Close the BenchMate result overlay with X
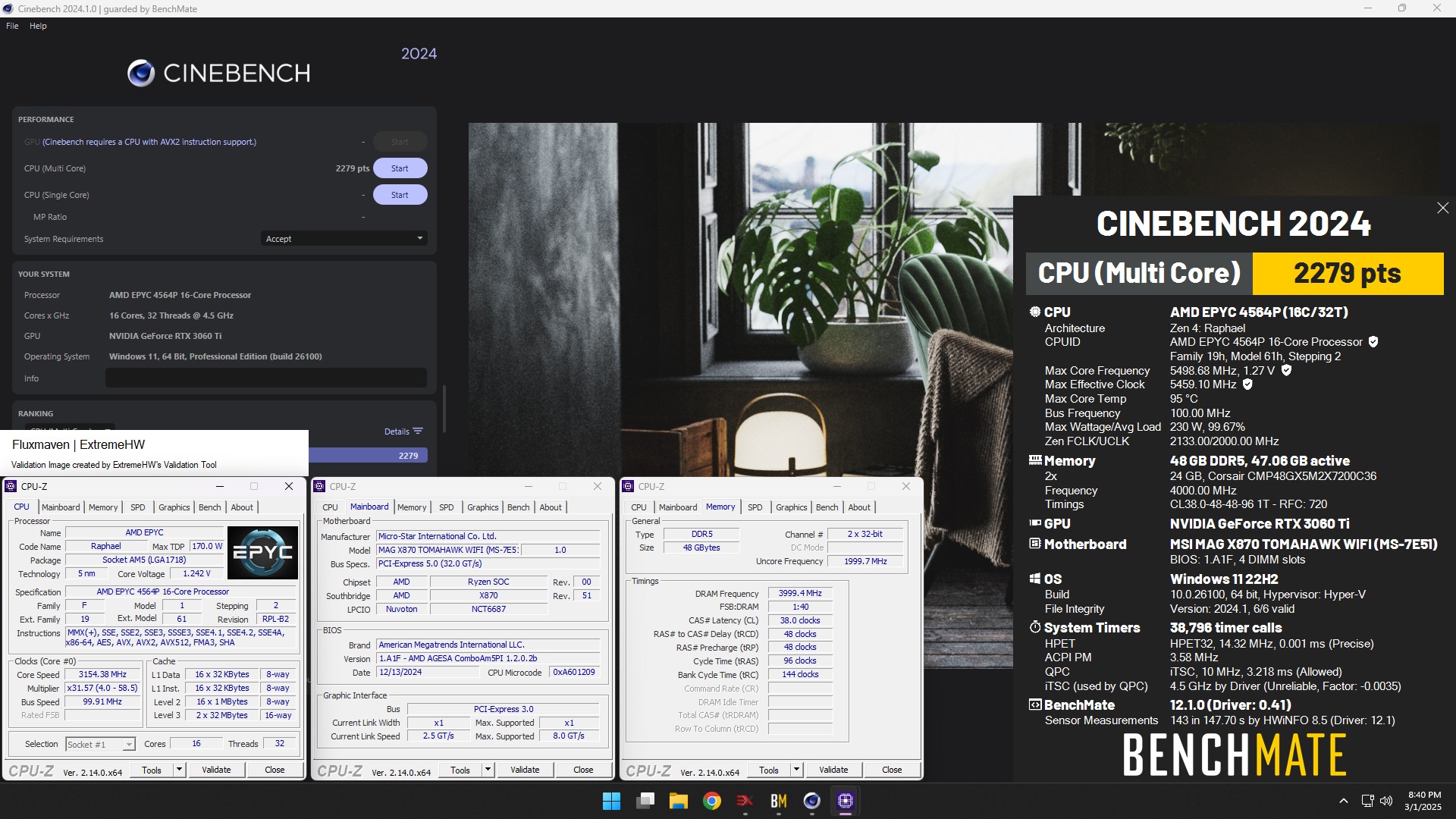Viewport: 1456px width, 819px height. 1442,208
